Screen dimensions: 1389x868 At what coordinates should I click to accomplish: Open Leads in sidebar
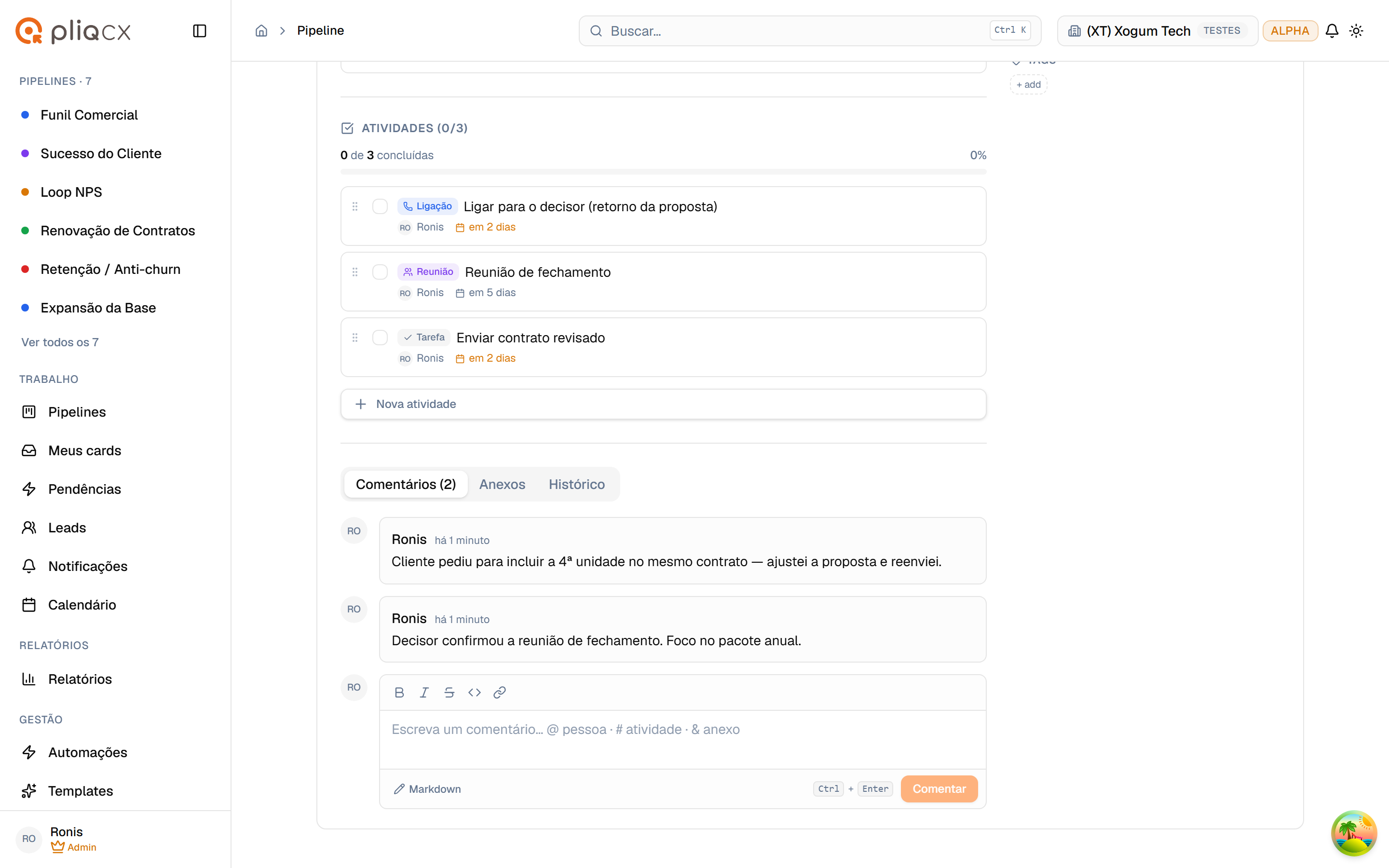pos(67,527)
